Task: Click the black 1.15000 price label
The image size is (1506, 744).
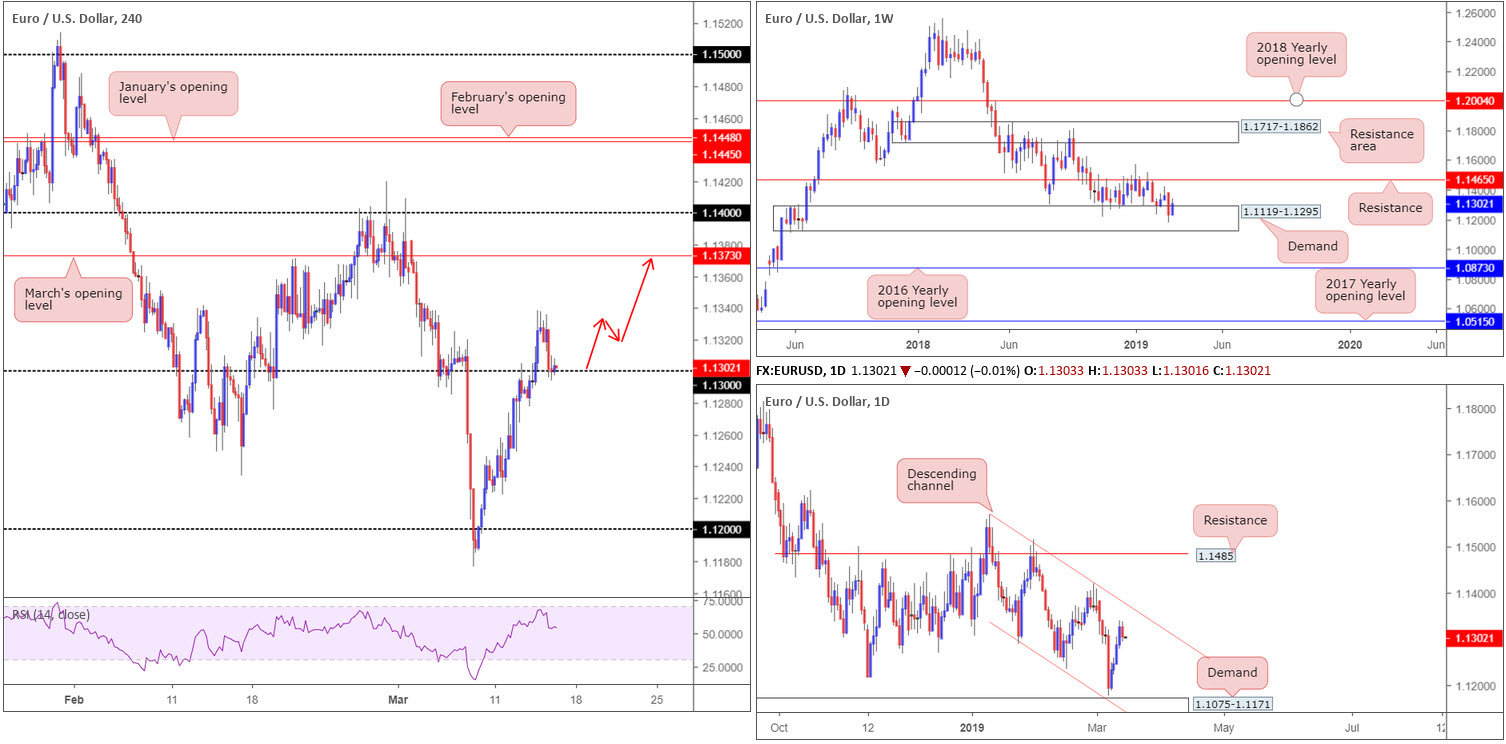Action: 722,55
